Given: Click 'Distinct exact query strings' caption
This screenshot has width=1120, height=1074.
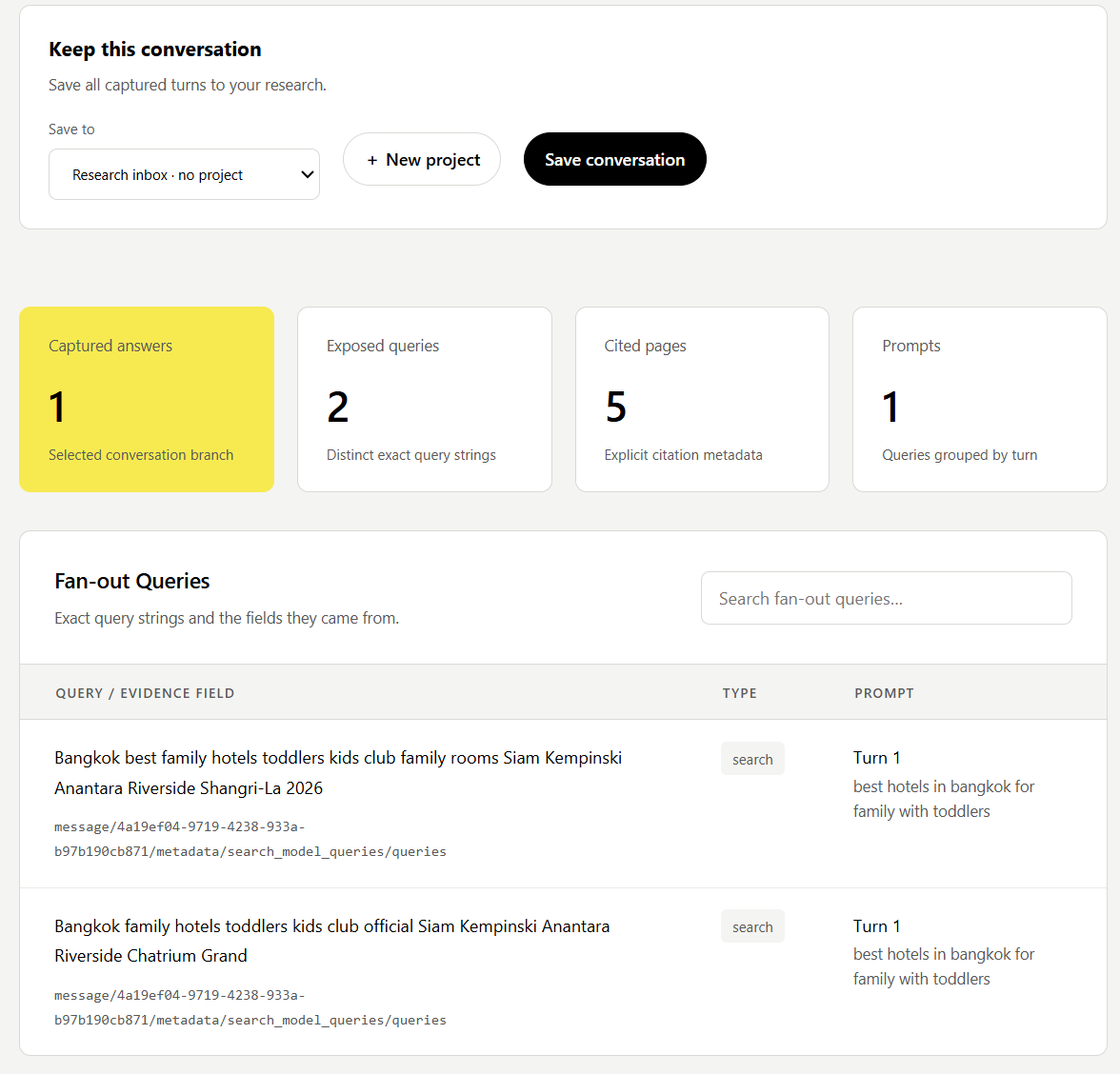Looking at the screenshot, I should click(410, 455).
